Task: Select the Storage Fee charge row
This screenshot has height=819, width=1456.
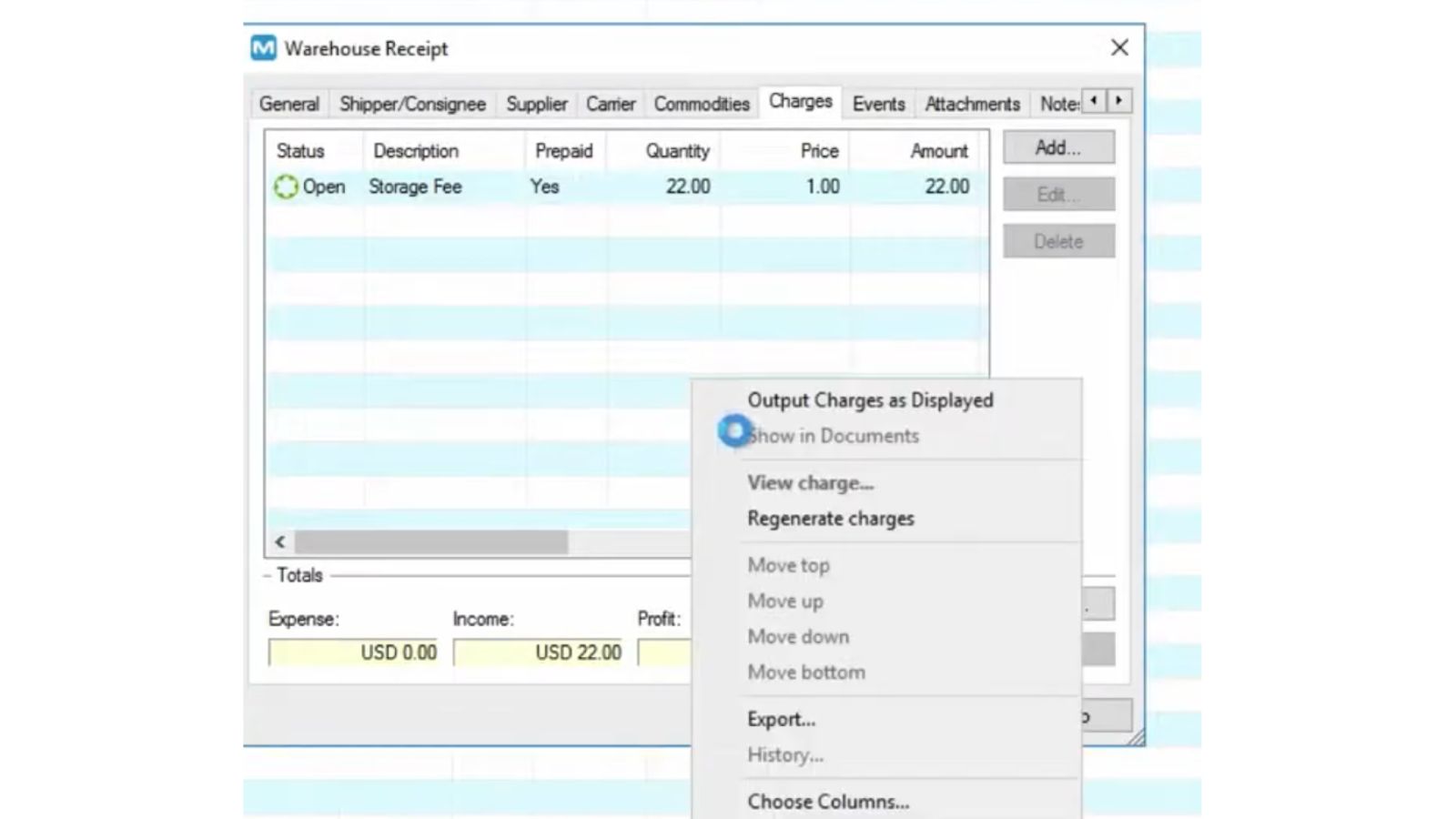Action: click(x=627, y=187)
